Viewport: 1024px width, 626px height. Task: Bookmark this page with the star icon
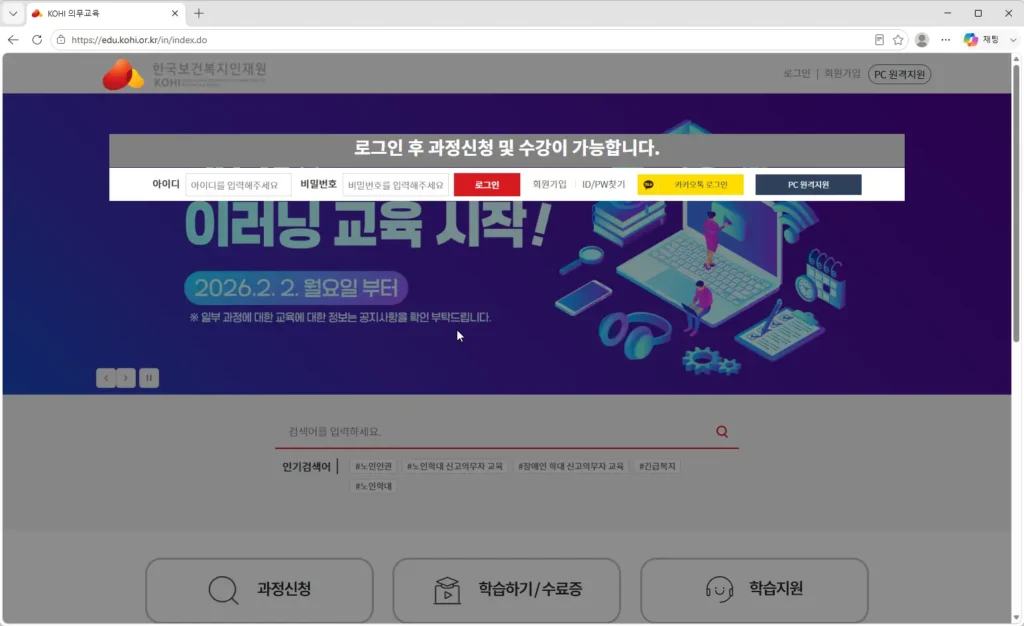(x=898, y=40)
